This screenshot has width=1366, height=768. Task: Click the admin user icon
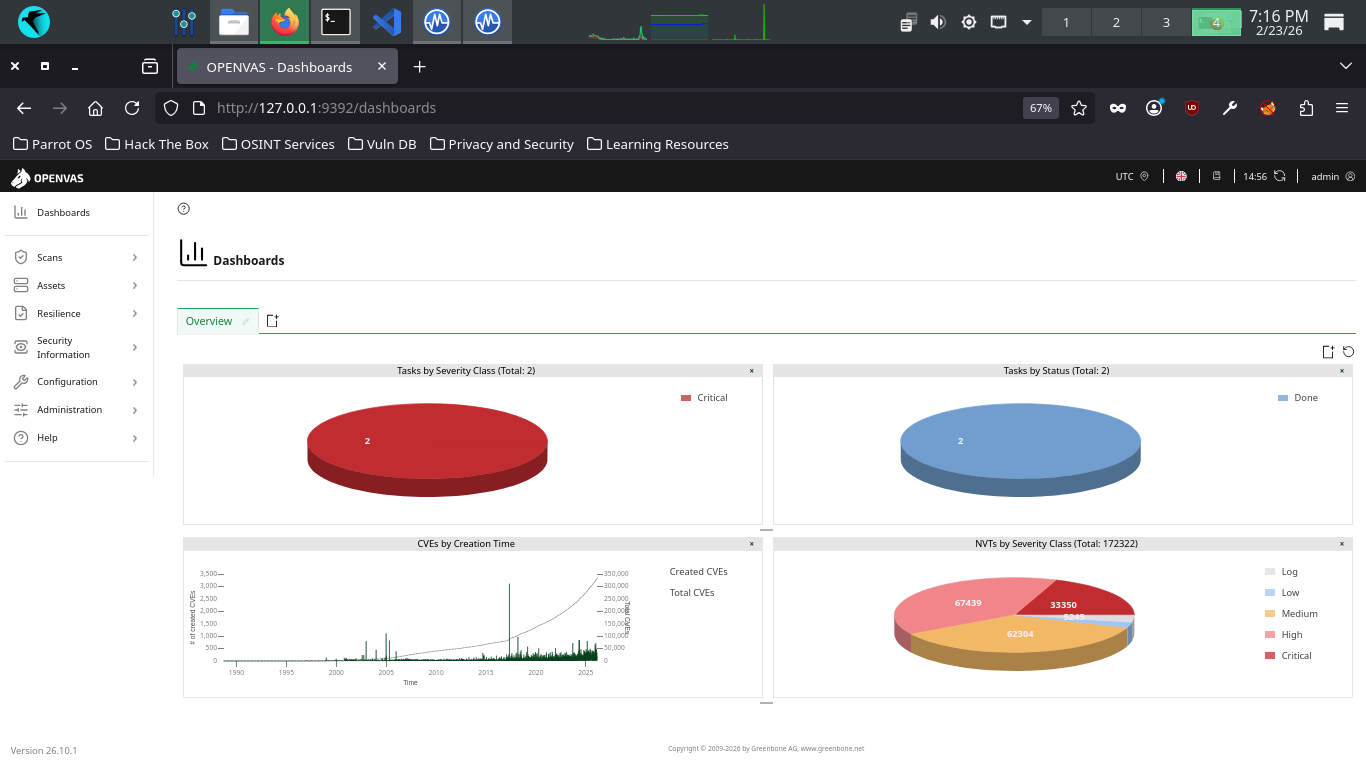1350,176
